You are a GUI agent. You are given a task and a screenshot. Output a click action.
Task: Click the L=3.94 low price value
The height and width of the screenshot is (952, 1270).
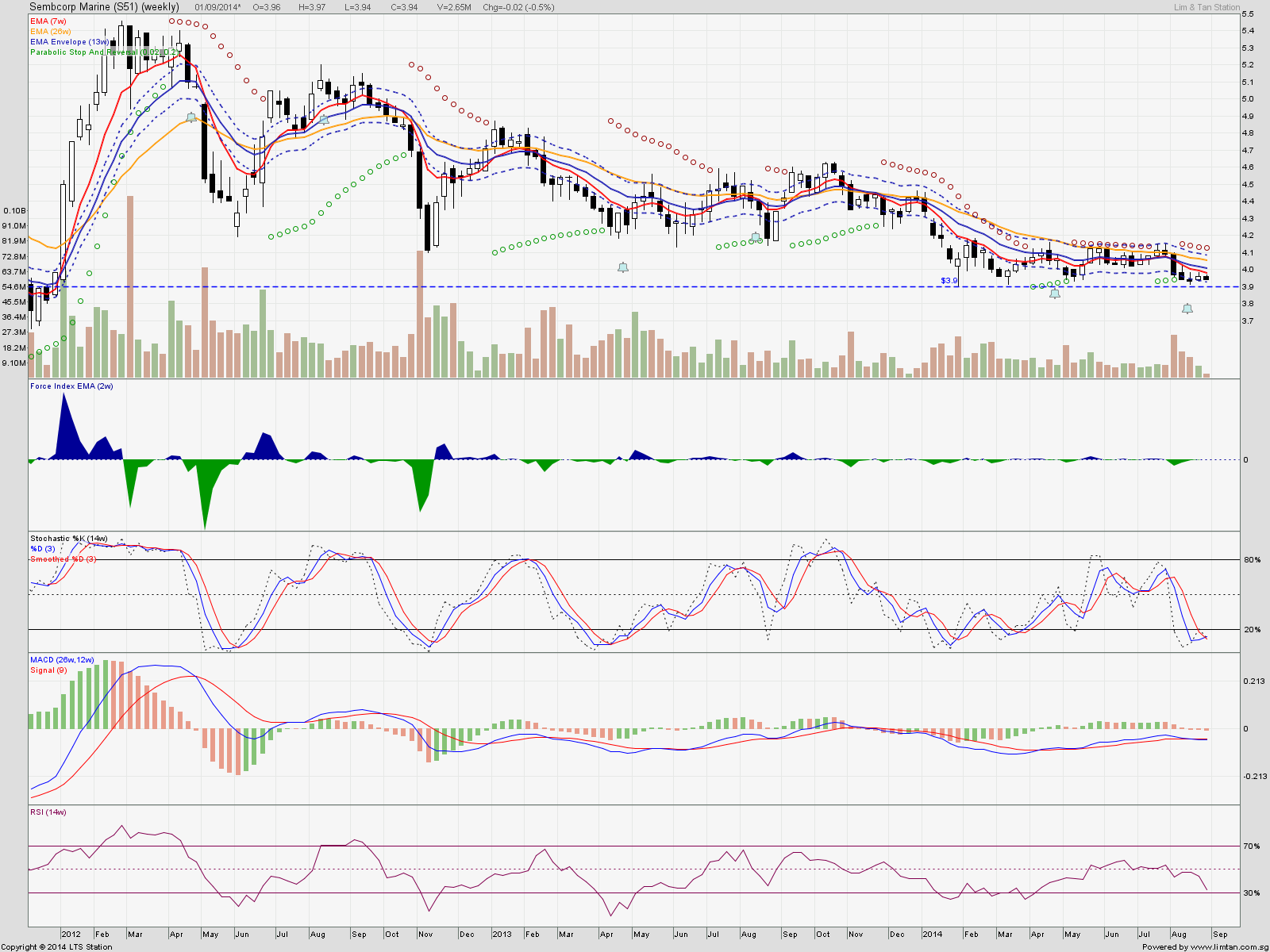[x=356, y=7]
